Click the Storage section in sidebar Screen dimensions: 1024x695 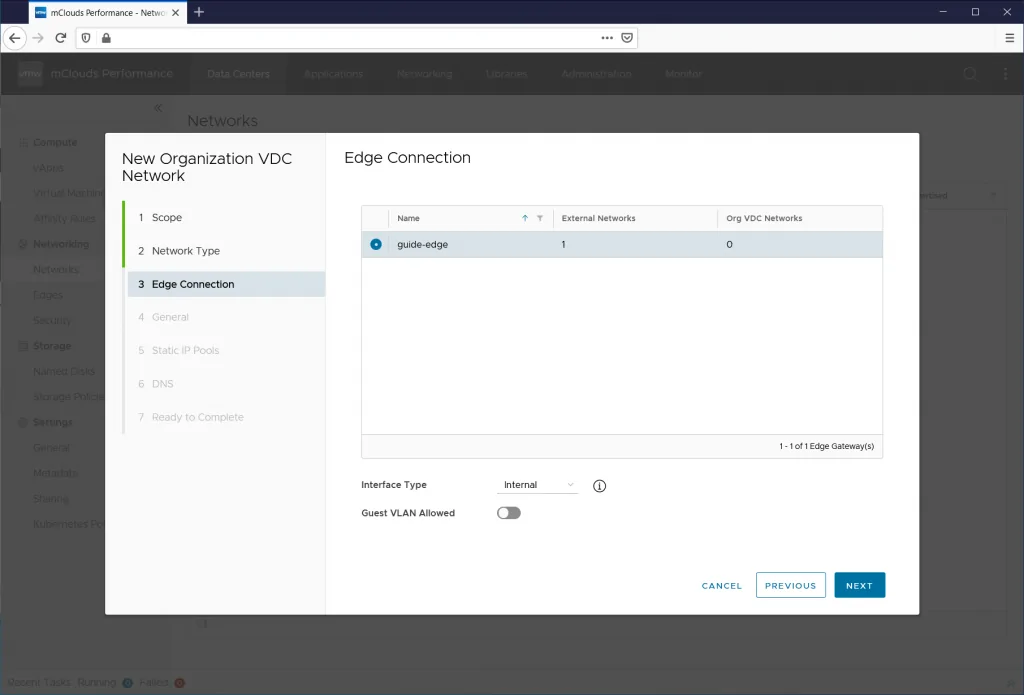52,346
